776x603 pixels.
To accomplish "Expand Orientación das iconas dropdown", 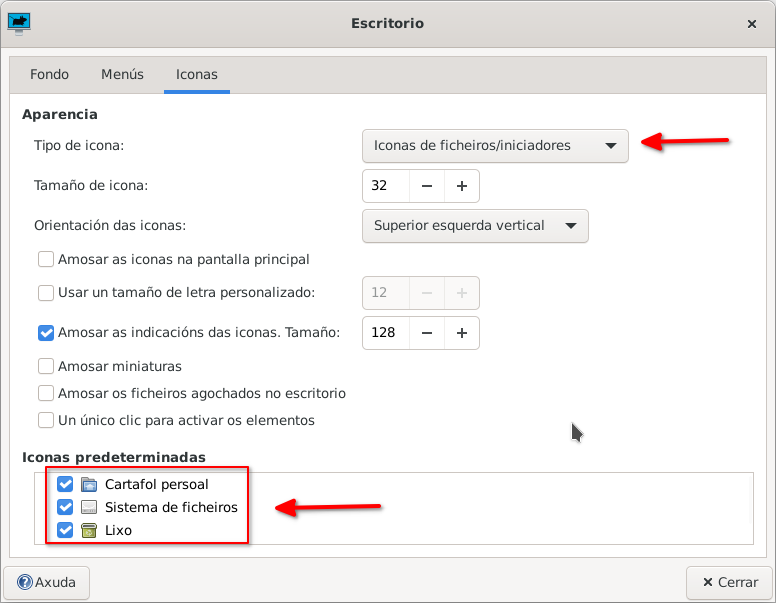I will [x=474, y=226].
